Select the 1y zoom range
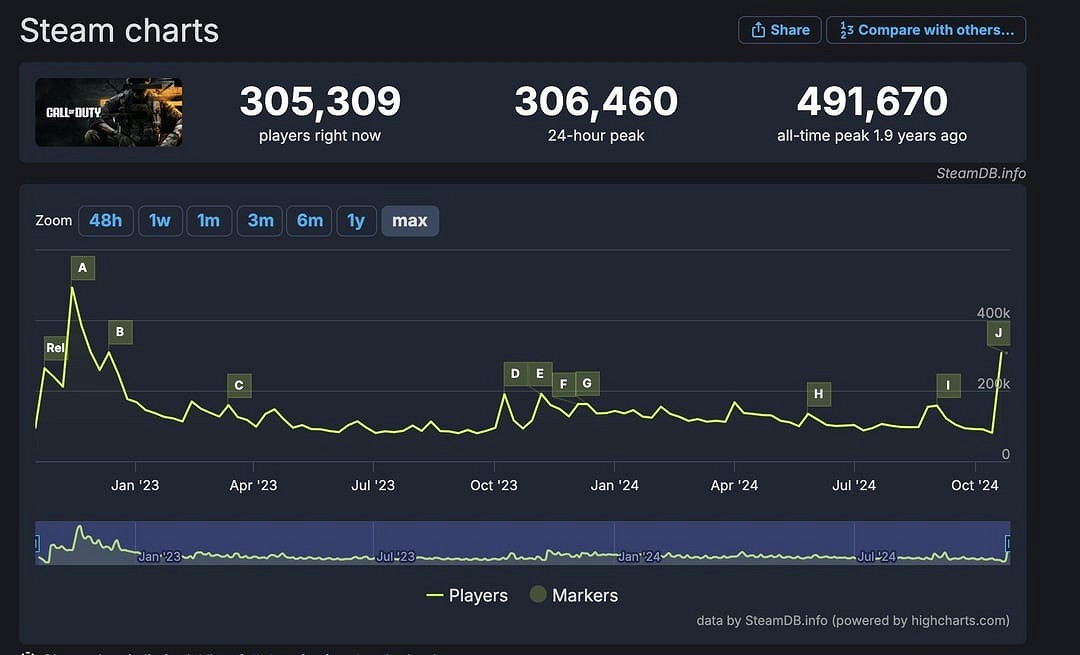1080x655 pixels. (x=357, y=220)
